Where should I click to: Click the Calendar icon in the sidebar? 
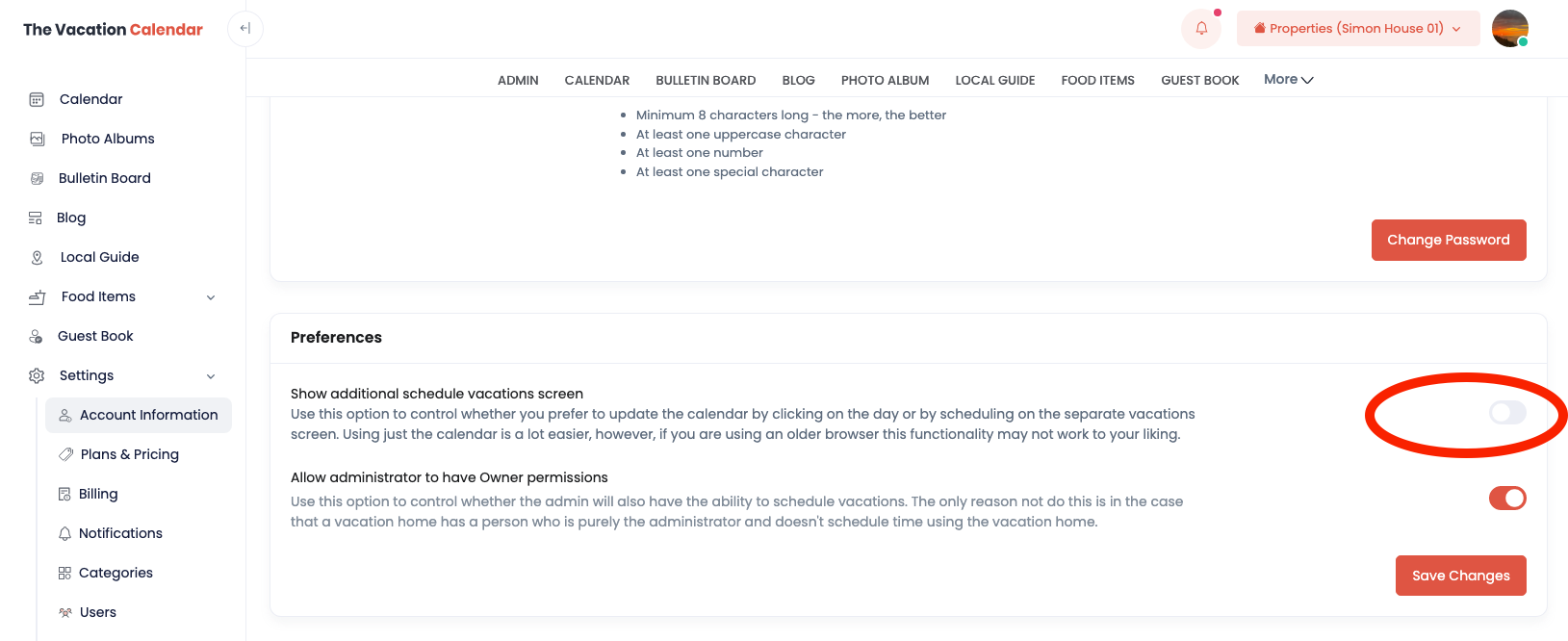click(37, 99)
